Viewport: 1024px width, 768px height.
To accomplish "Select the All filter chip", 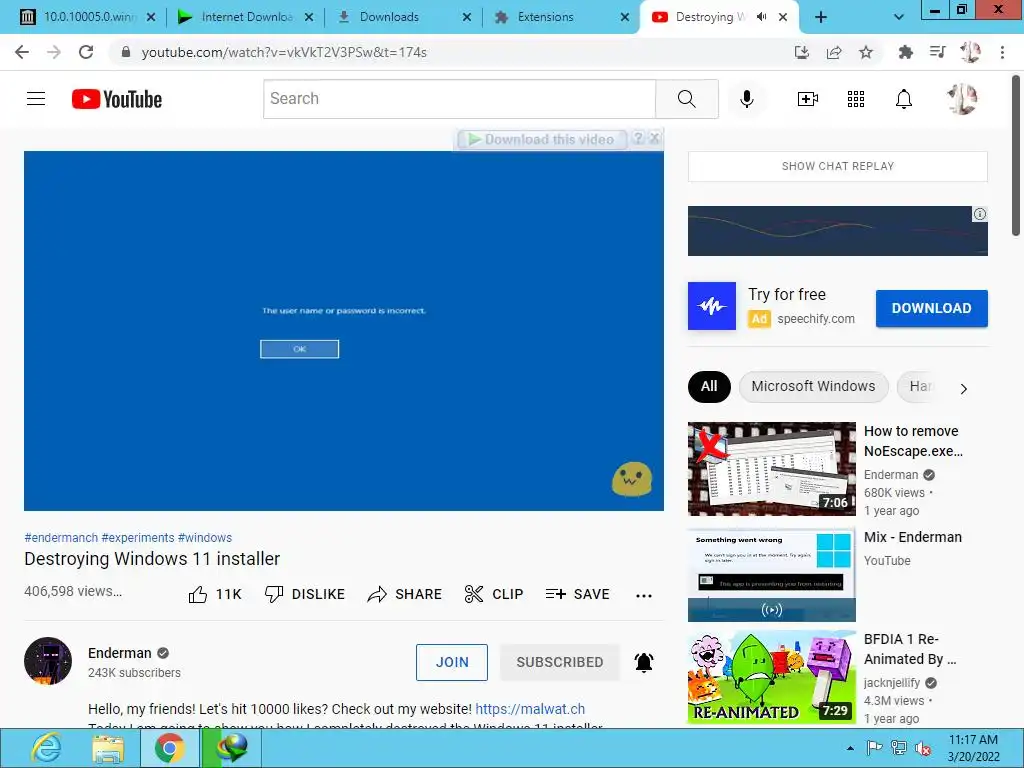I will (x=709, y=387).
